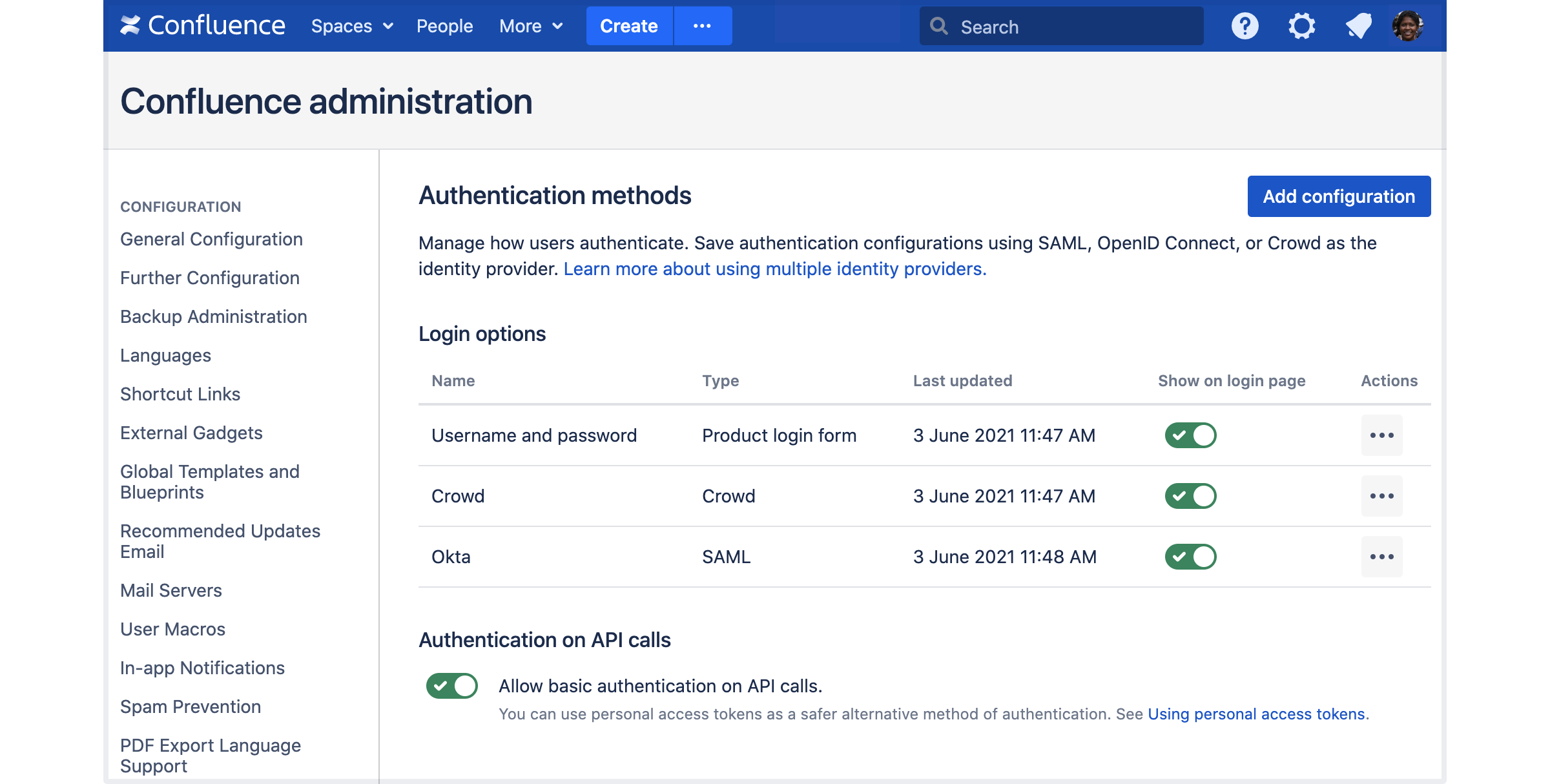
Task: Toggle login page display for Username and password
Action: 1190,435
